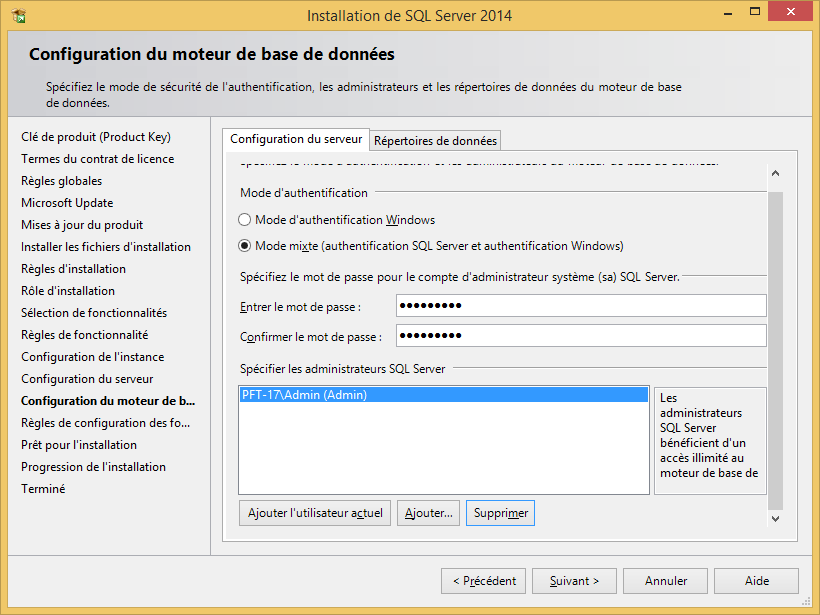Click Prêt pour l'installation step
820x615 pixels.
[78, 445]
